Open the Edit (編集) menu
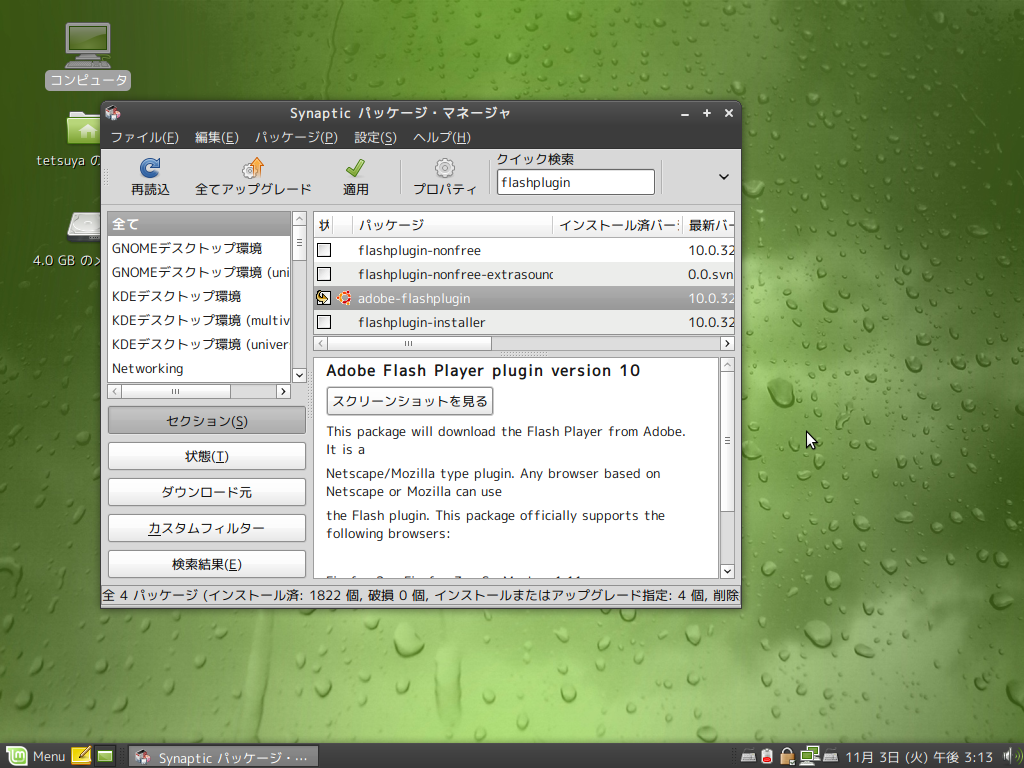 [x=217, y=137]
